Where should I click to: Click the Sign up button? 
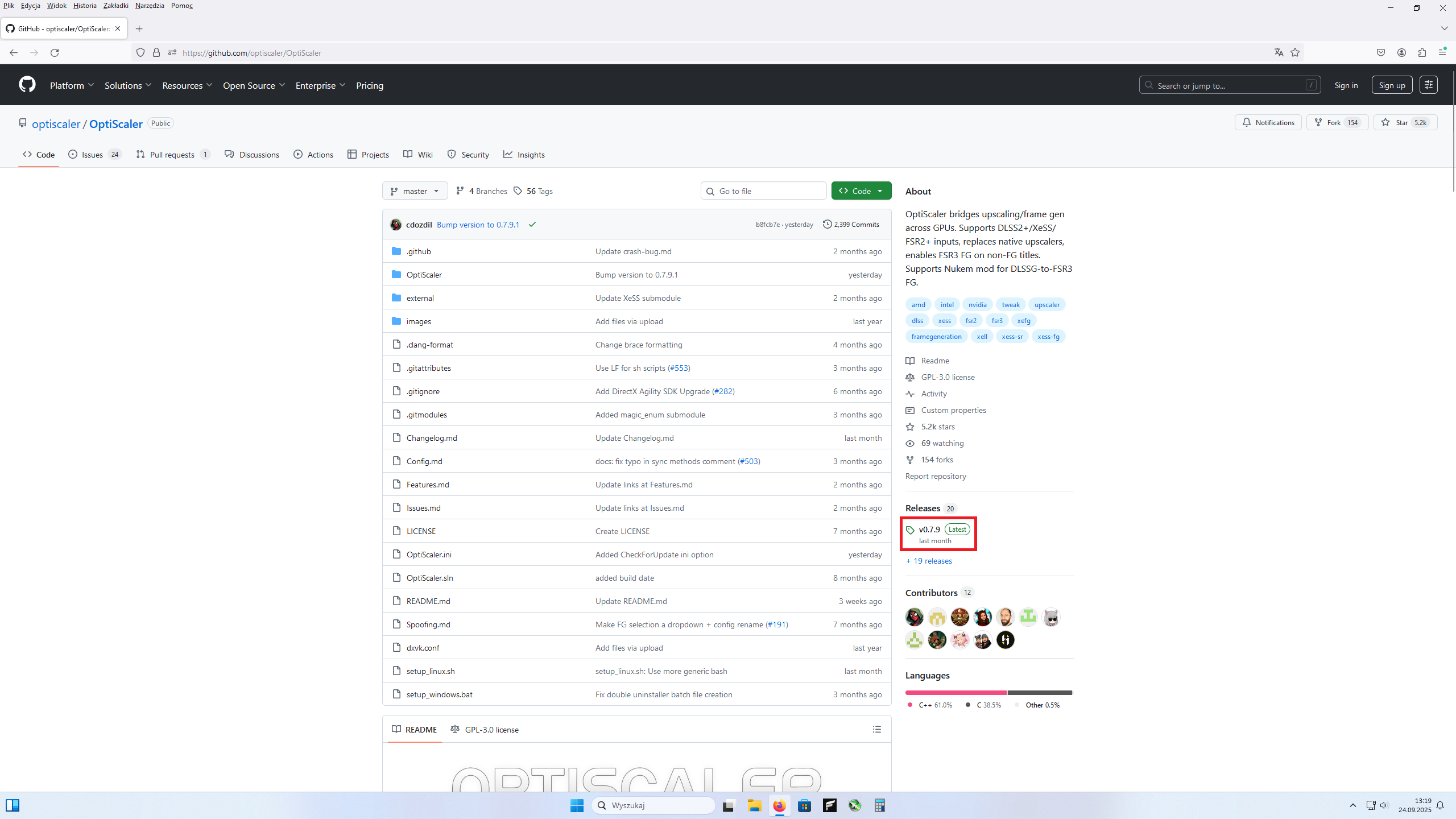pos(1392,85)
